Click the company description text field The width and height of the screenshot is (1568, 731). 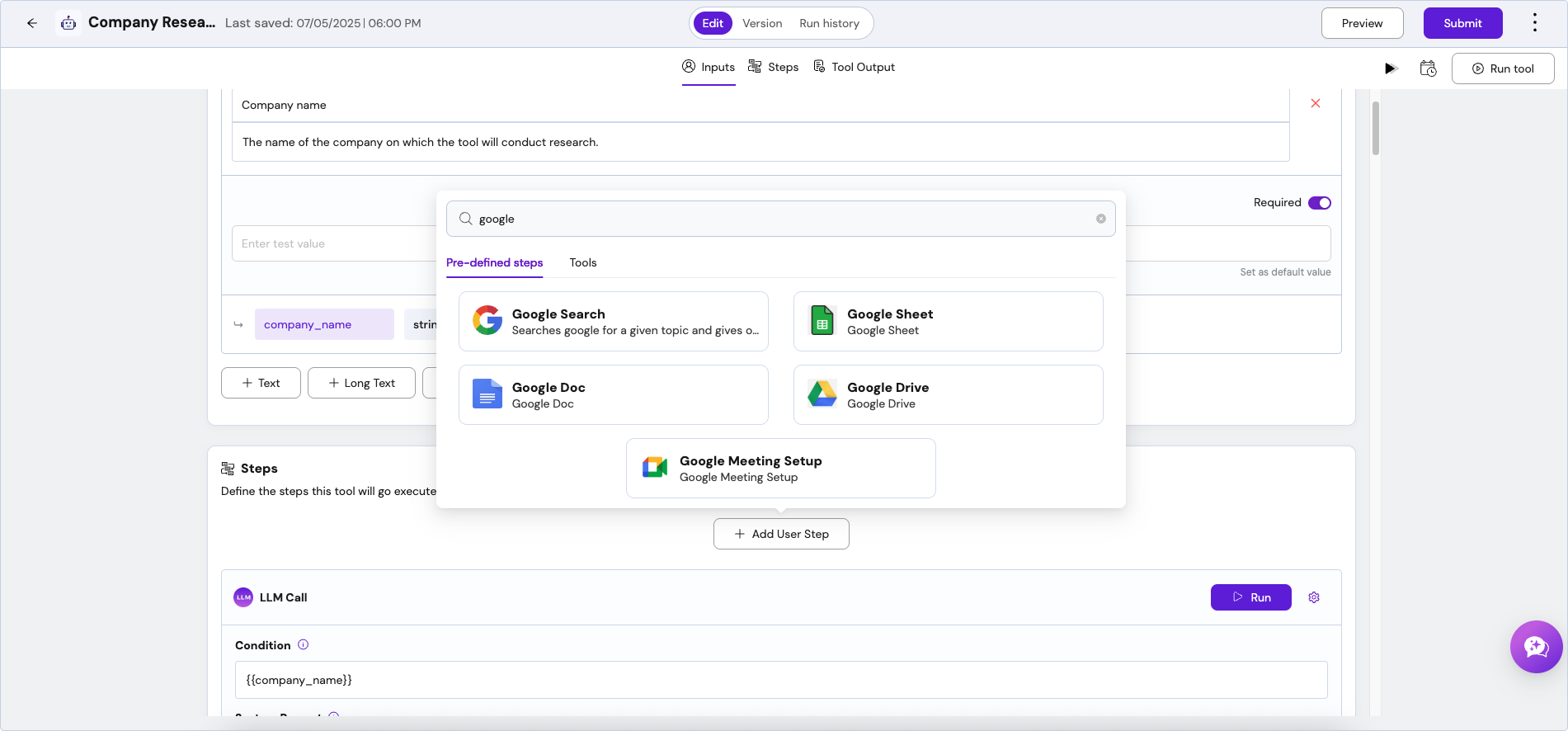coord(760,142)
